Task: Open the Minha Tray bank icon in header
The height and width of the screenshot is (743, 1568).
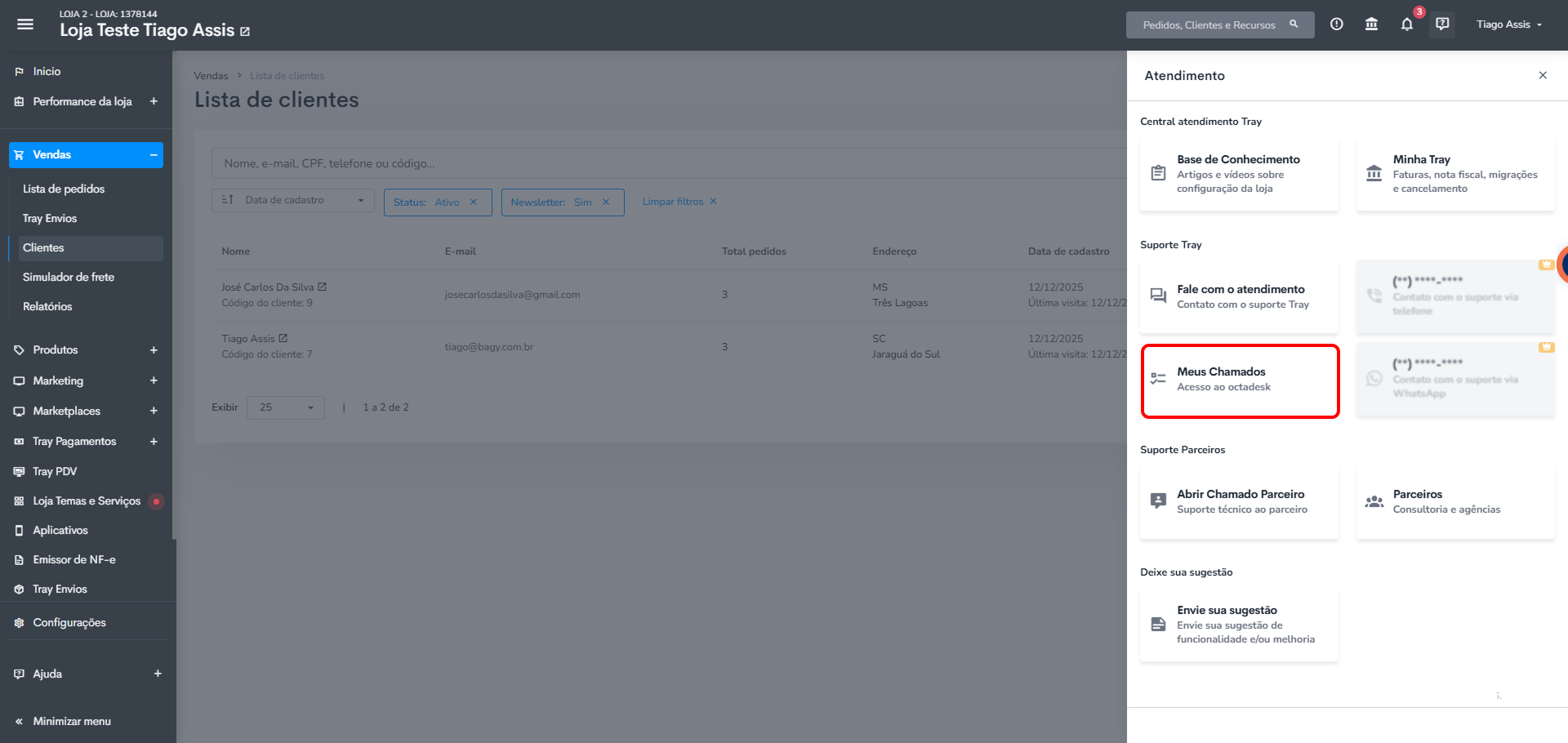Action: tap(1372, 24)
